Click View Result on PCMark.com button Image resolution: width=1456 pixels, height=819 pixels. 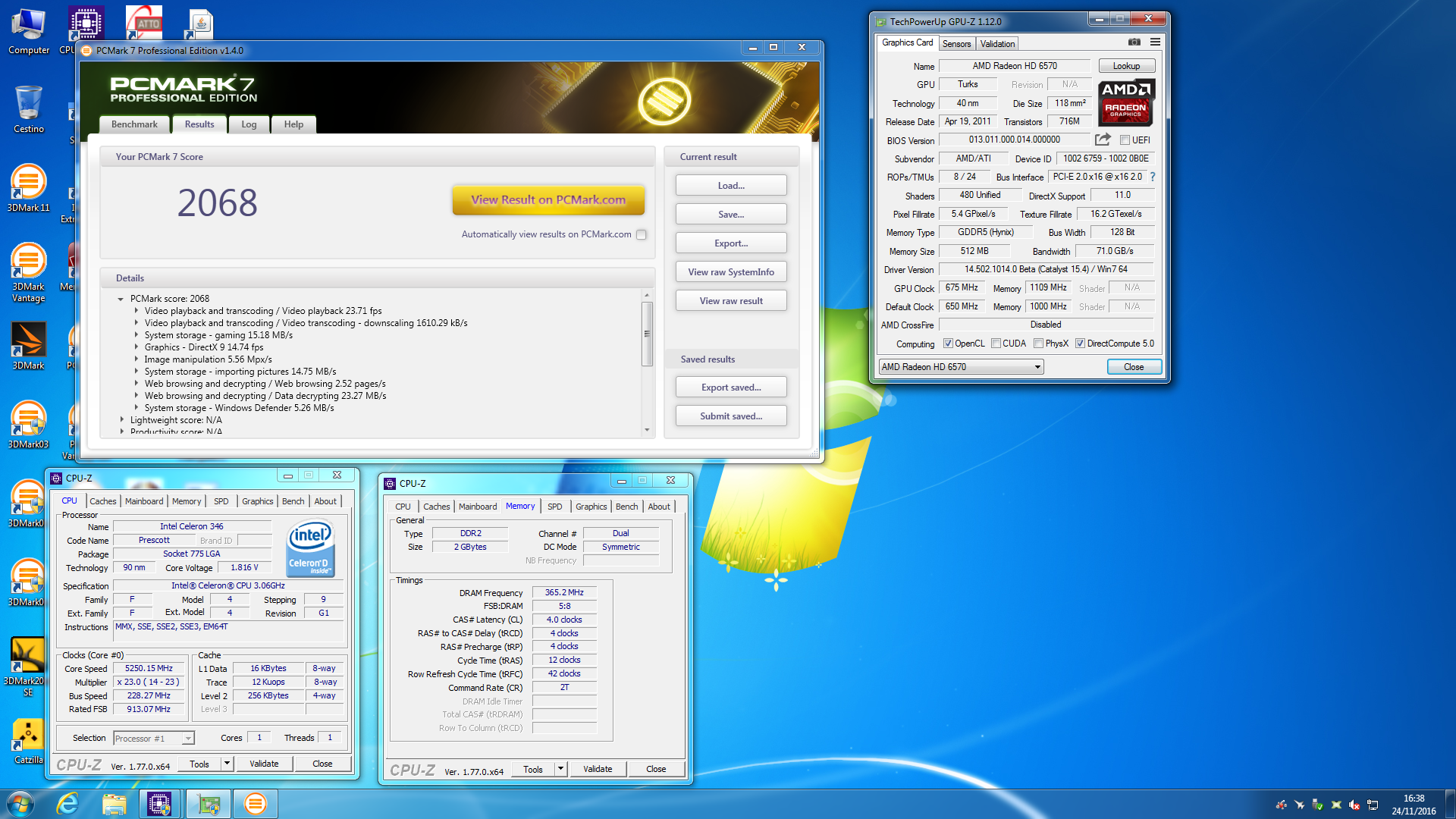click(548, 200)
